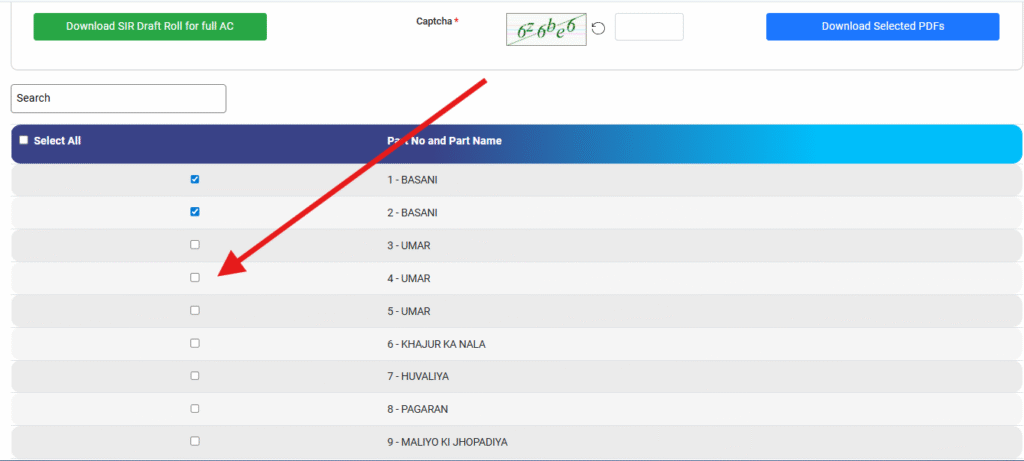Focus the captcha text input box

click(649, 27)
